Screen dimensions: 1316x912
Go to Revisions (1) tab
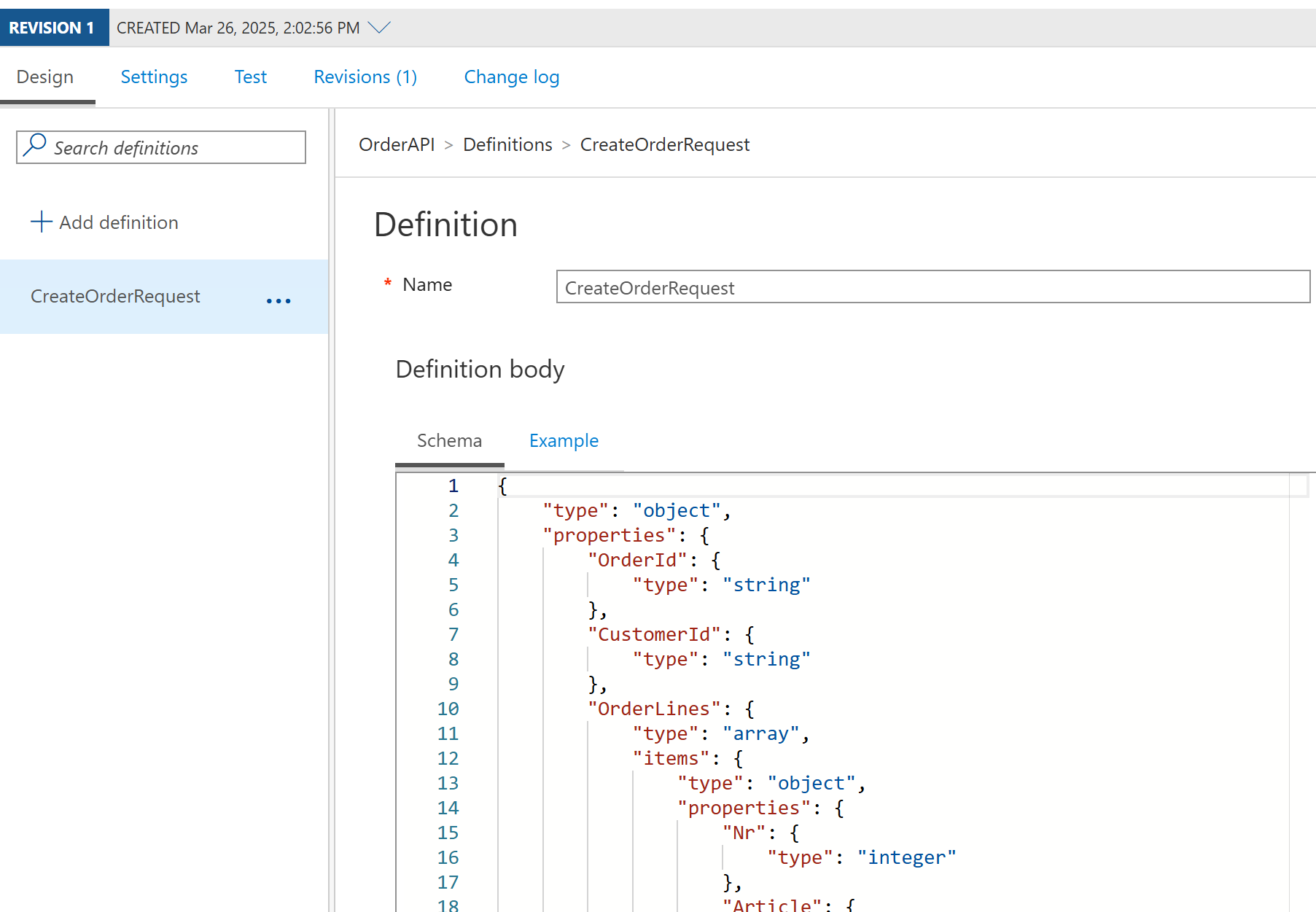coord(365,77)
